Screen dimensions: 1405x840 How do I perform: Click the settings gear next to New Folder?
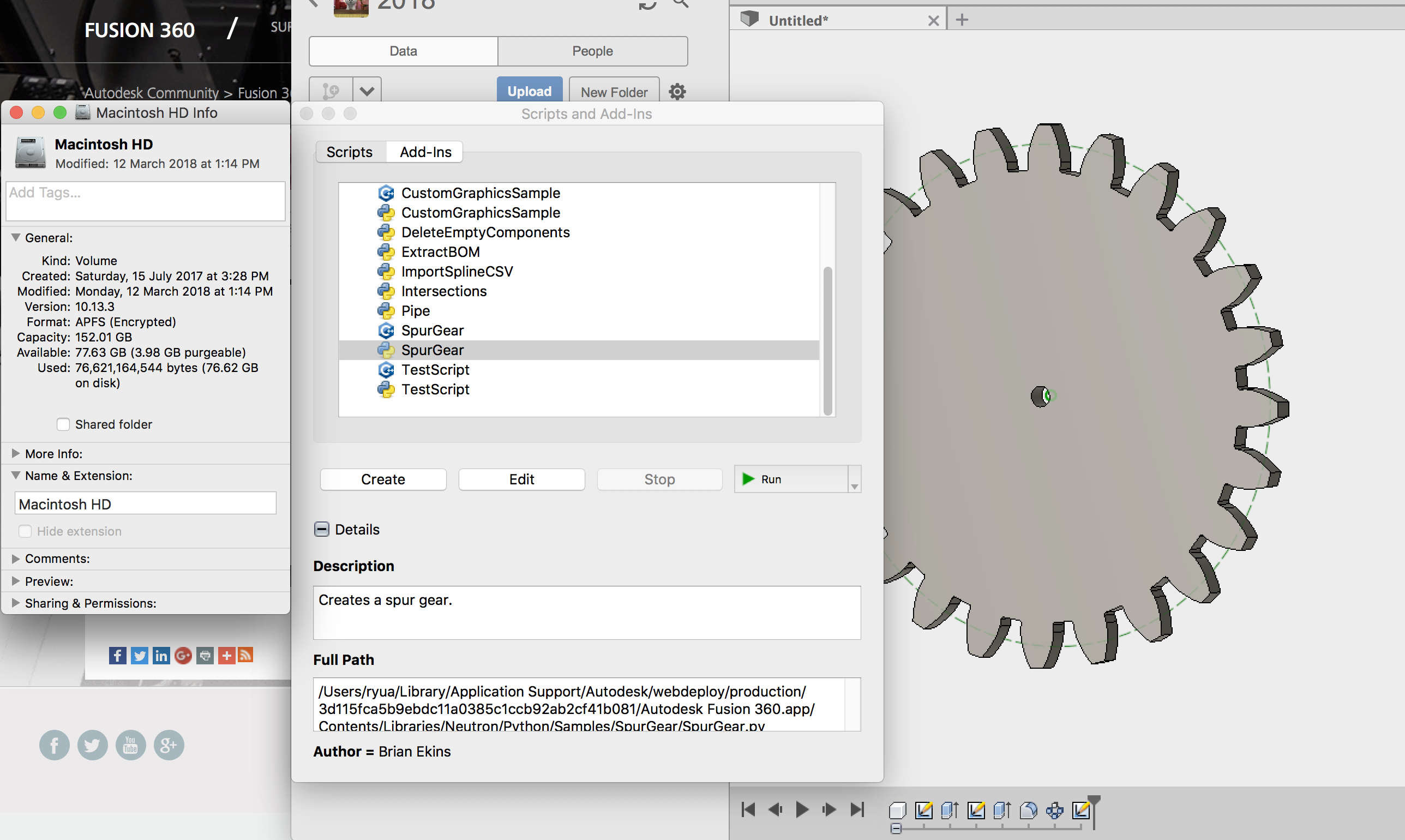tap(677, 92)
